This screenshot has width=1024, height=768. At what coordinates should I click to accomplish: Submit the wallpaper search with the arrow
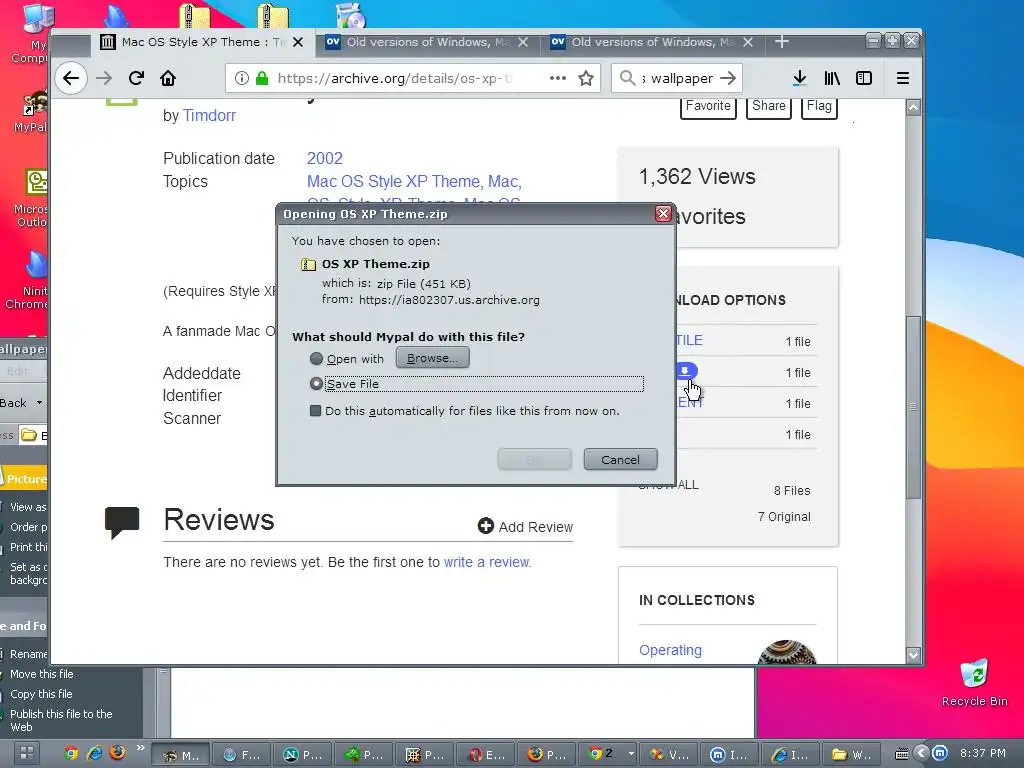click(728, 78)
